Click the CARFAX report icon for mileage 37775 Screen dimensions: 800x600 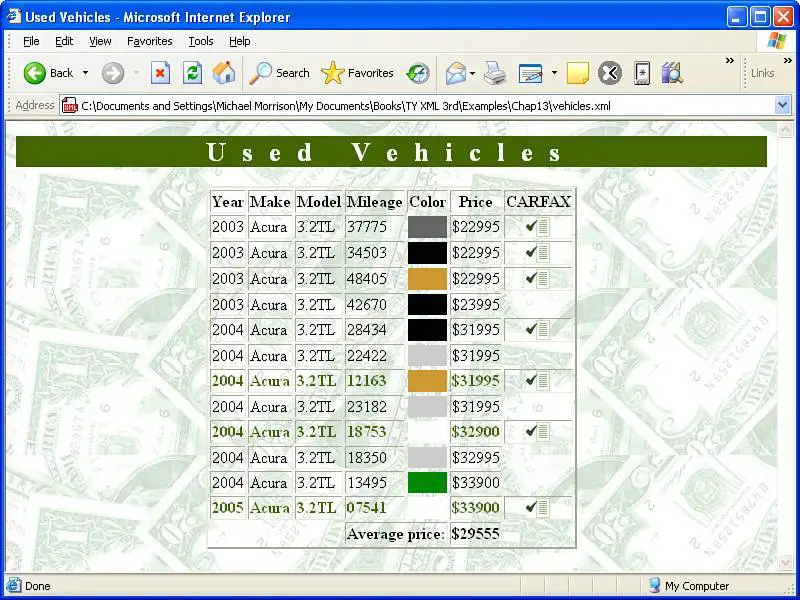[537, 227]
